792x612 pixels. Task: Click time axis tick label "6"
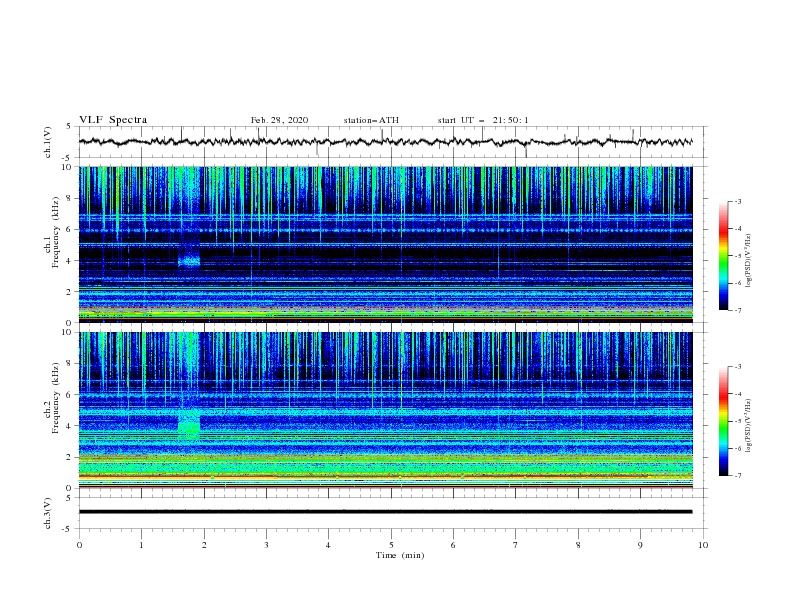pyautogui.click(x=454, y=545)
